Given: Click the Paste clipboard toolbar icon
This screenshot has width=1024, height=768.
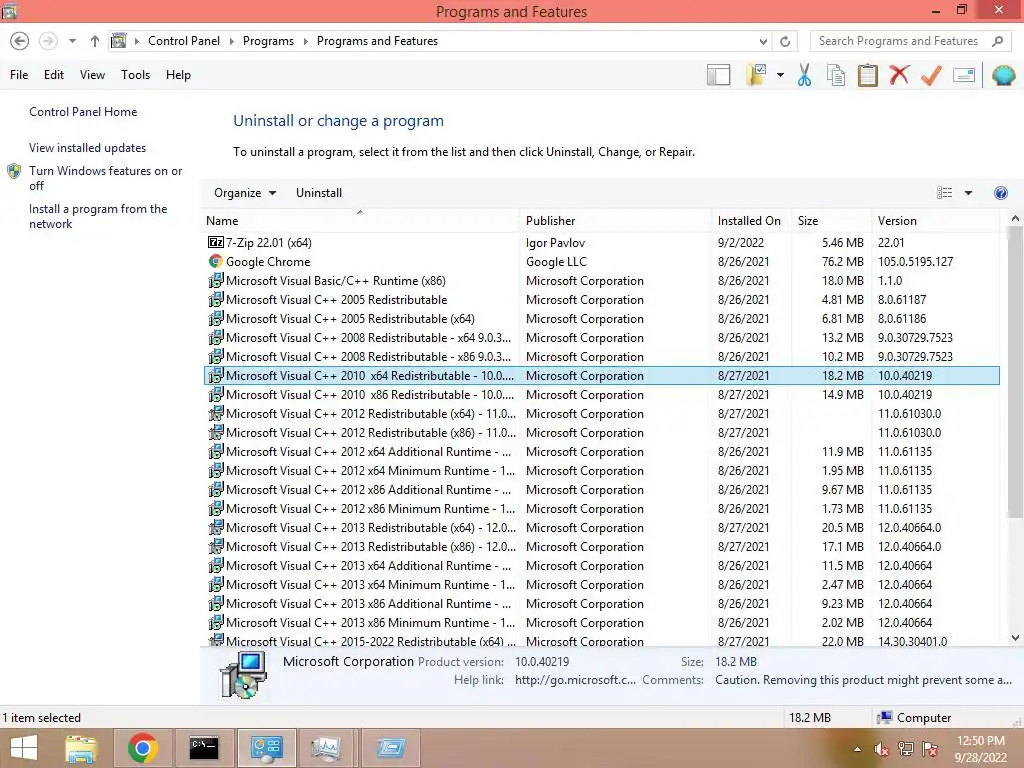Looking at the screenshot, I should 867,75.
